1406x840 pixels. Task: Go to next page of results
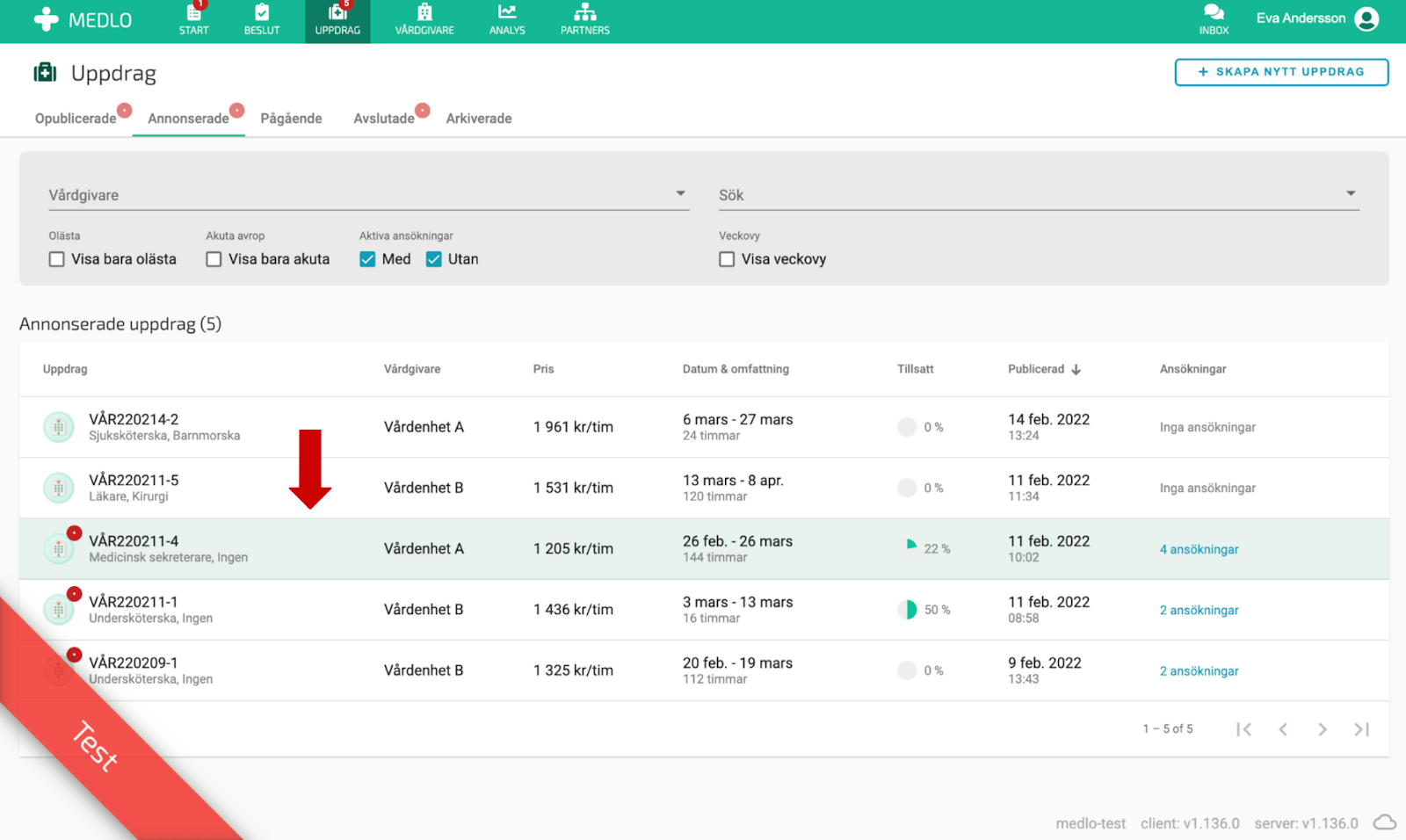(x=1323, y=729)
